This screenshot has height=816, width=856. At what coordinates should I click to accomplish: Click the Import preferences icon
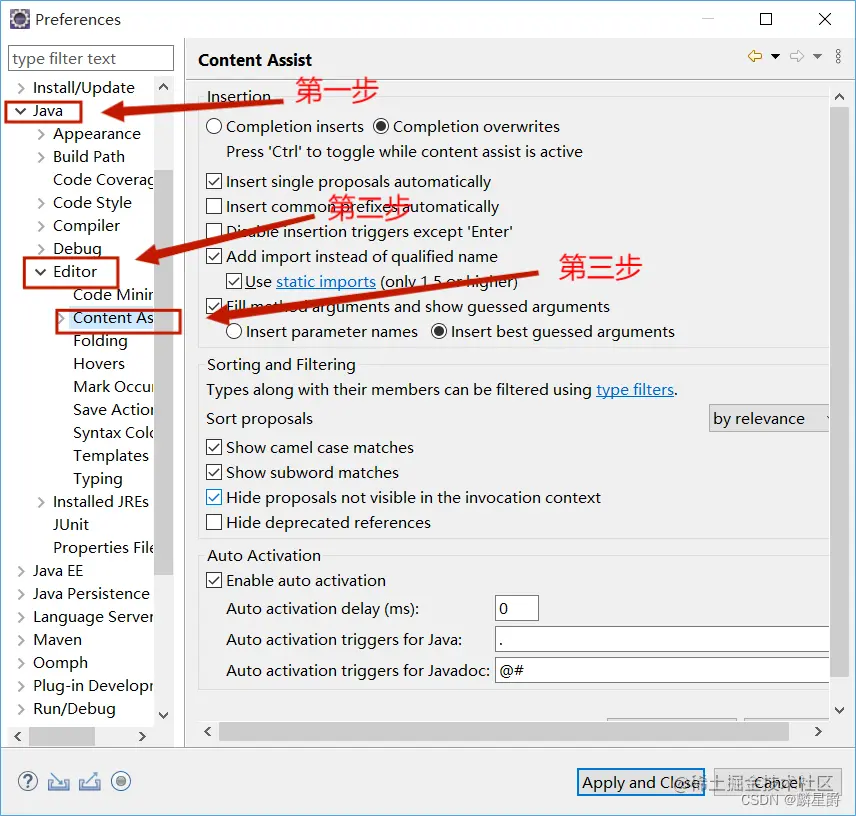tap(58, 782)
